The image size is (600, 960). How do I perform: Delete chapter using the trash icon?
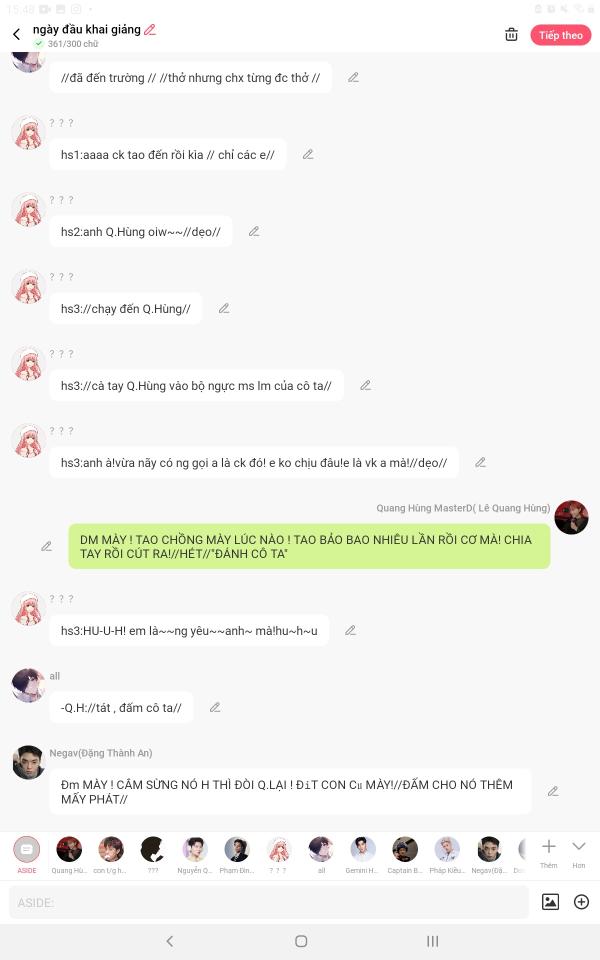click(x=511, y=35)
